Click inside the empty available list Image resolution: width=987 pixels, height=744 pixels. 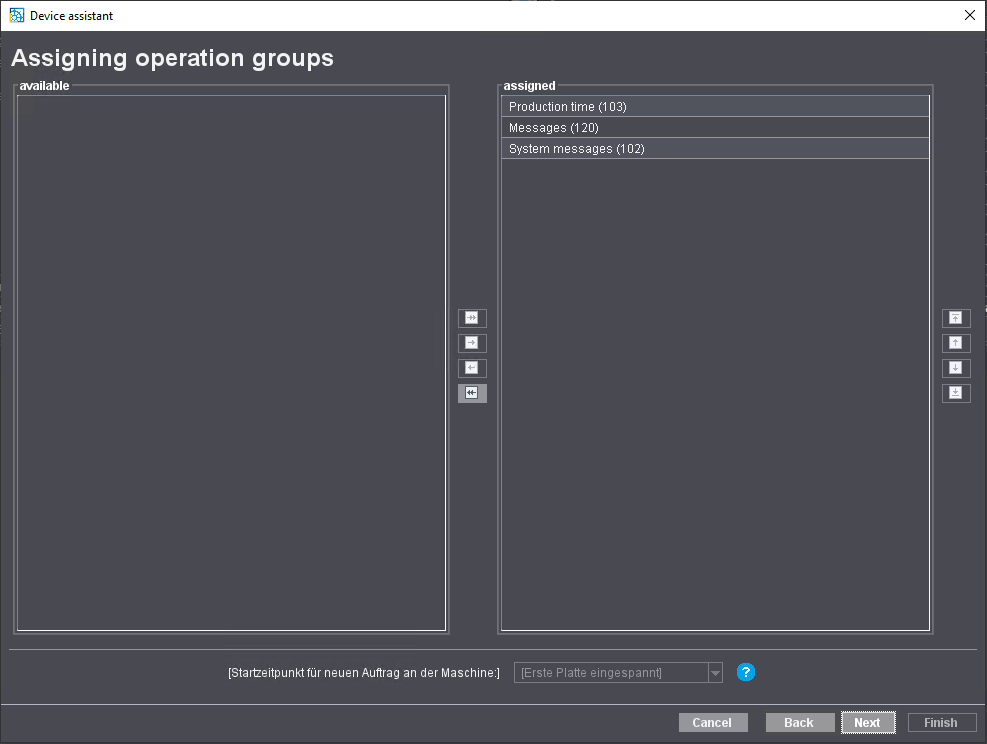[x=231, y=362]
